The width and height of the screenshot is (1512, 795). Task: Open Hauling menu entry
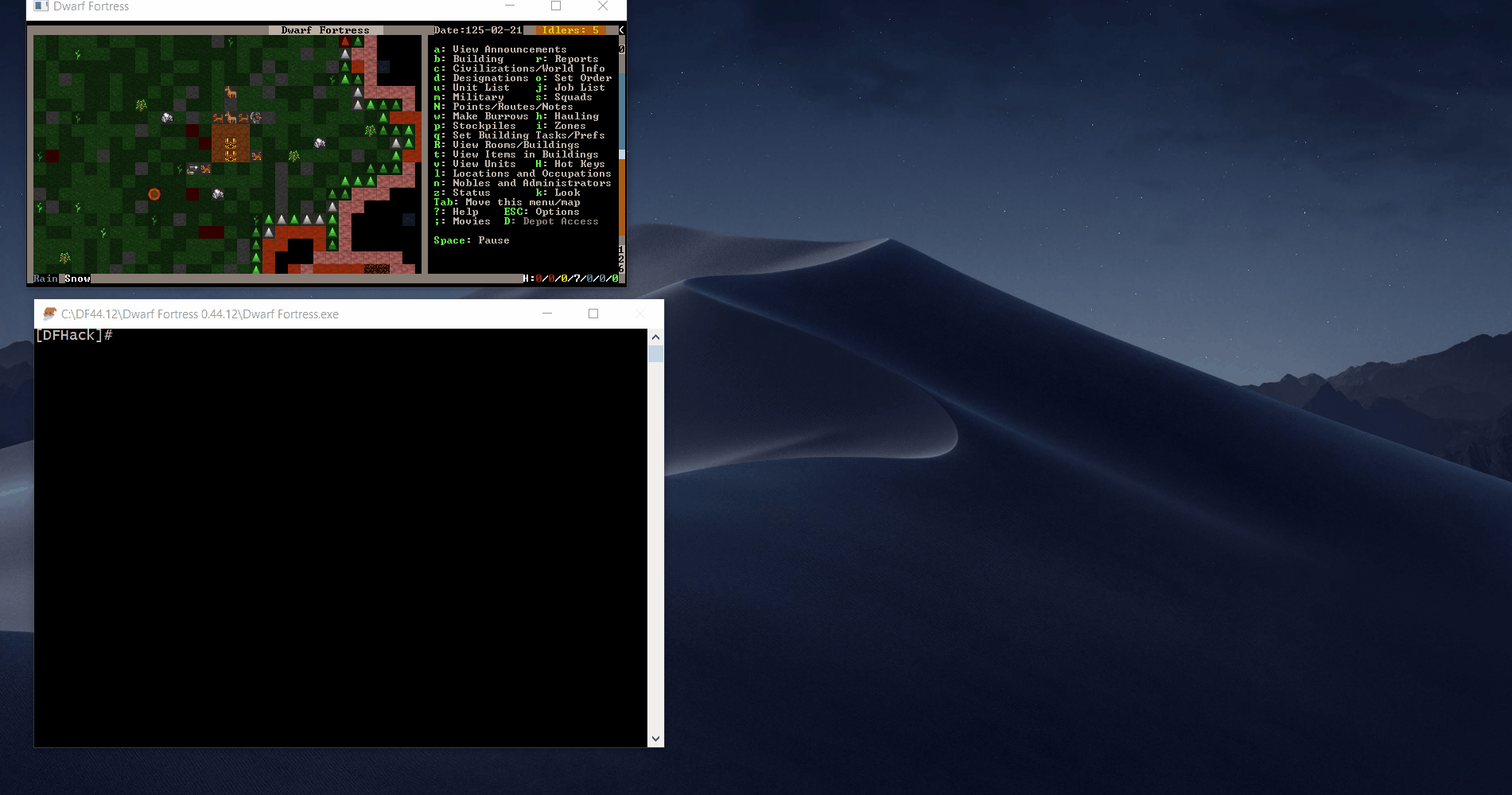pyautogui.click(x=567, y=116)
